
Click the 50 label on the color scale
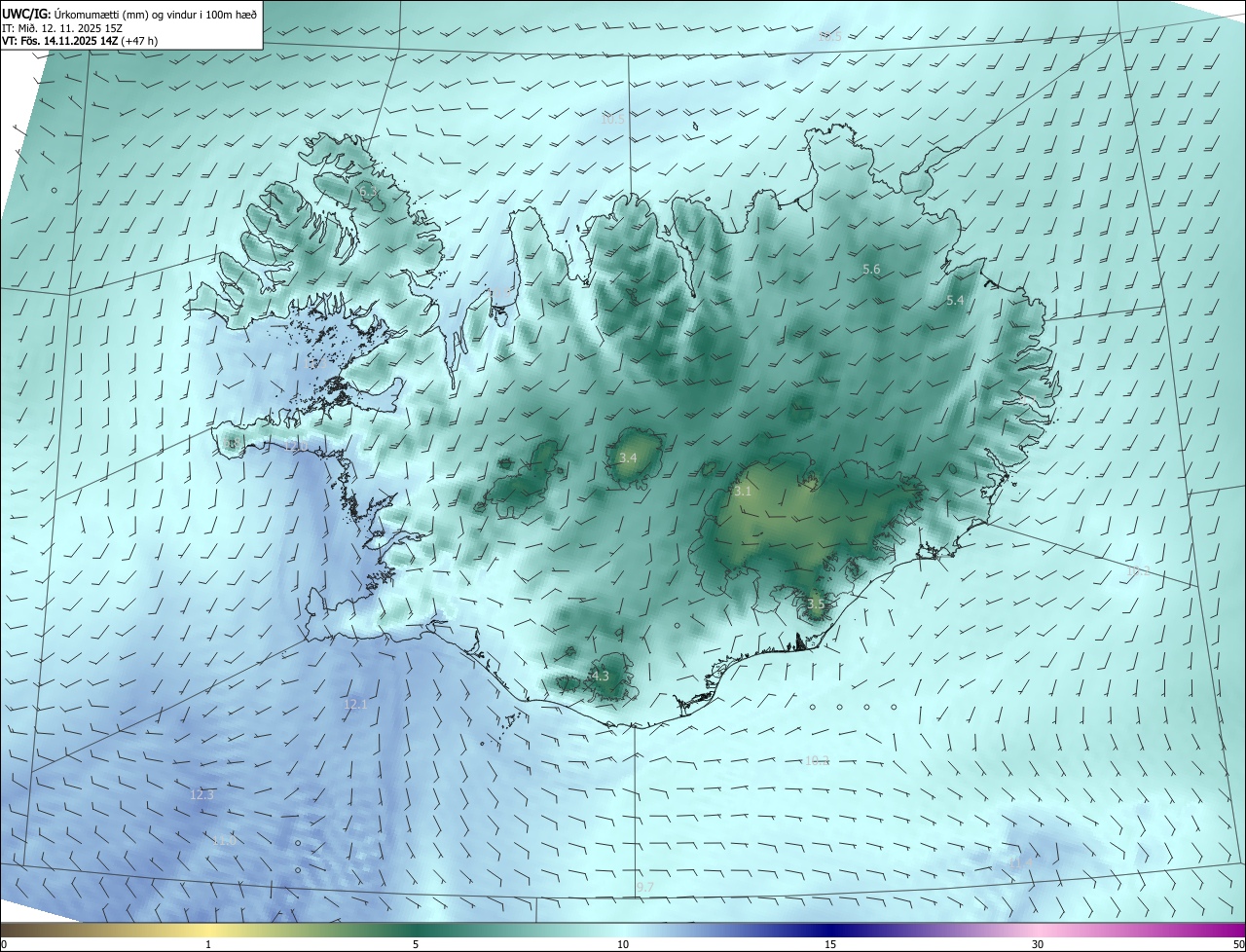[x=1238, y=944]
